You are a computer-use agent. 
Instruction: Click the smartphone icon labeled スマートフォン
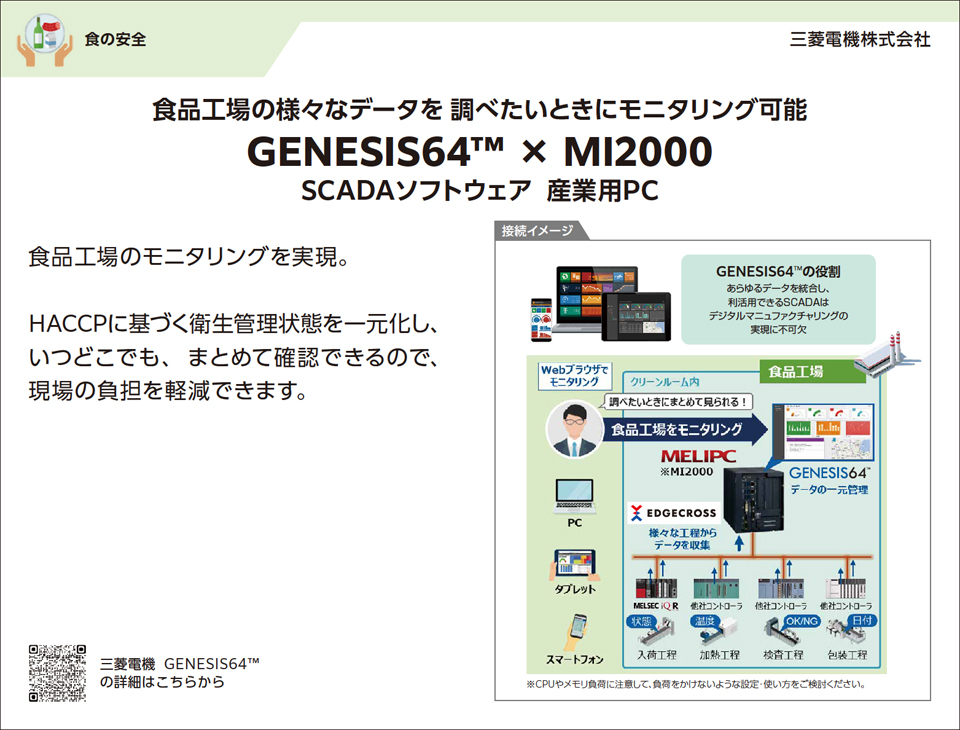tap(574, 632)
